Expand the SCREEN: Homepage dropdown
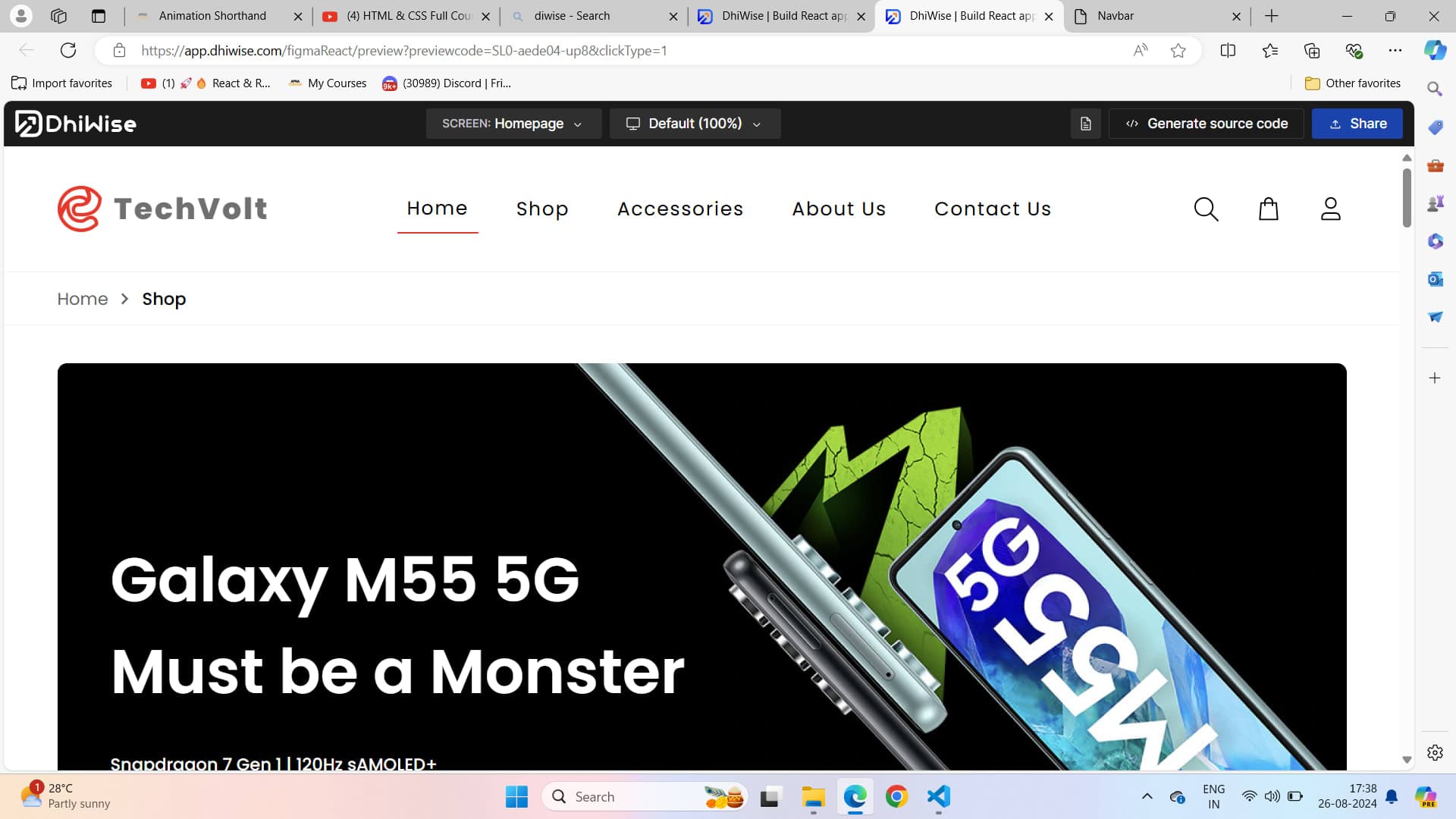 pos(513,124)
